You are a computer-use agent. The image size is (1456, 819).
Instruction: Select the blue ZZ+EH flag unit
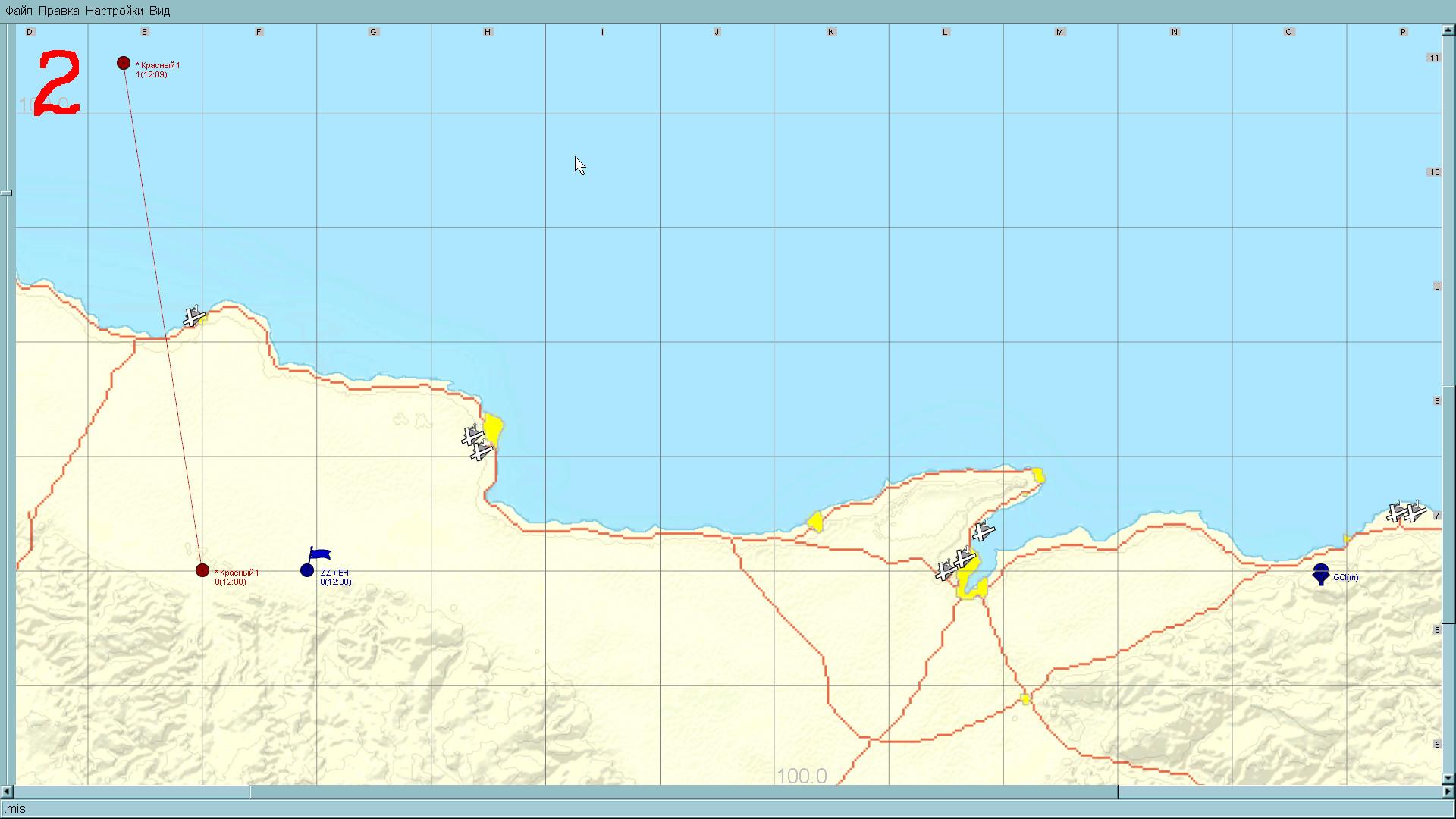[x=307, y=570]
